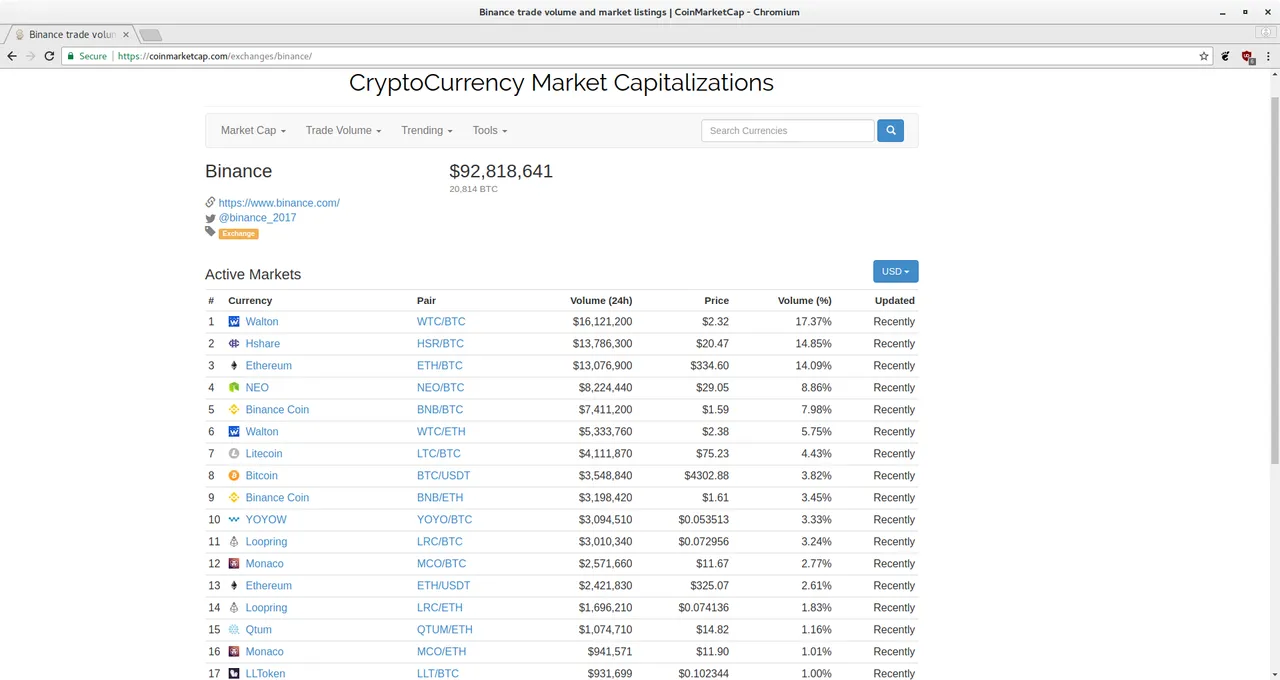The height and width of the screenshot is (680, 1280).
Task: Click the YOYOW coin icon
Action: pyautogui.click(x=234, y=520)
